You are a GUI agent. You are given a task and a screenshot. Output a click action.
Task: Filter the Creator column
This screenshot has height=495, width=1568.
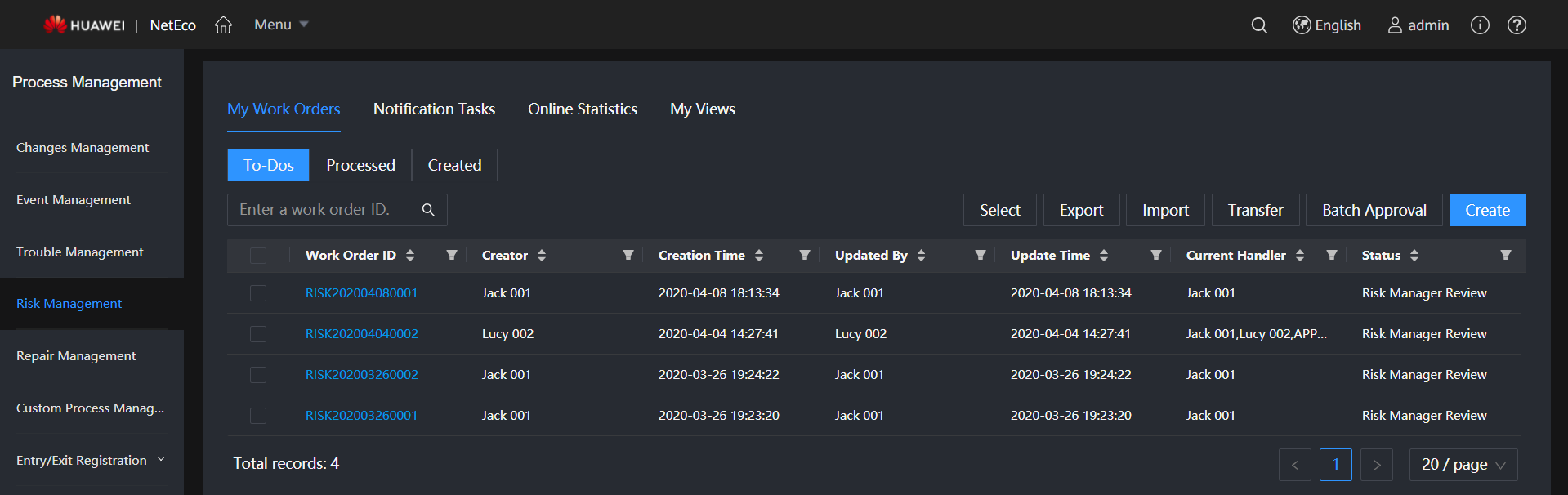coord(628,256)
